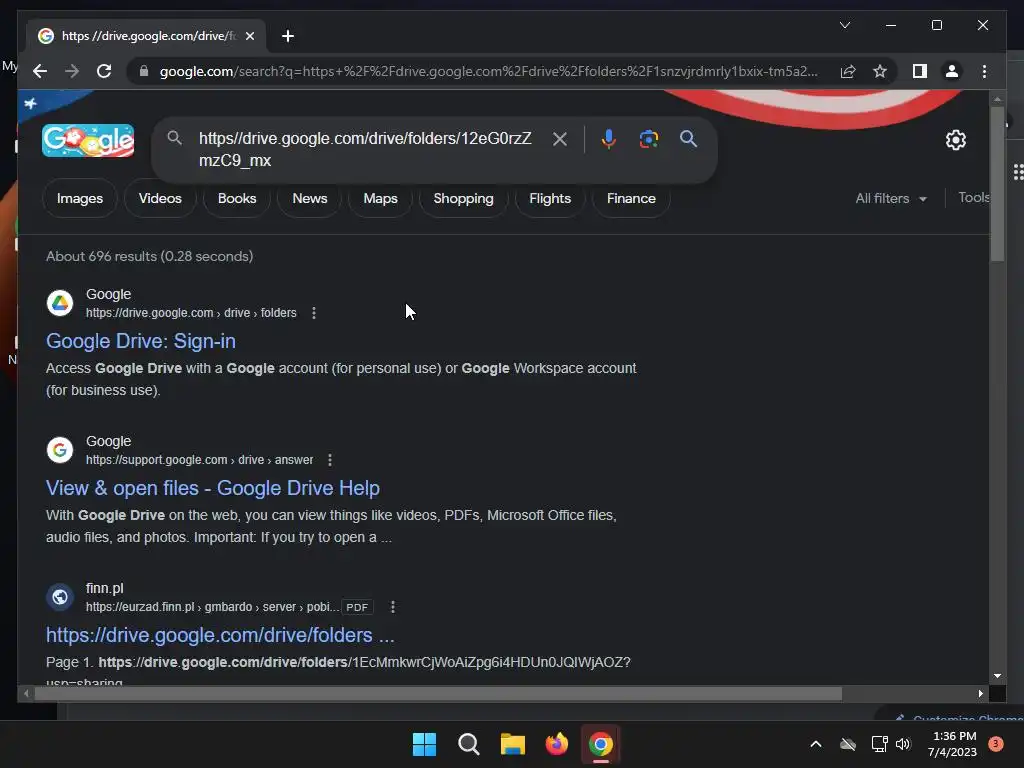Filter results by Flights

550,199
